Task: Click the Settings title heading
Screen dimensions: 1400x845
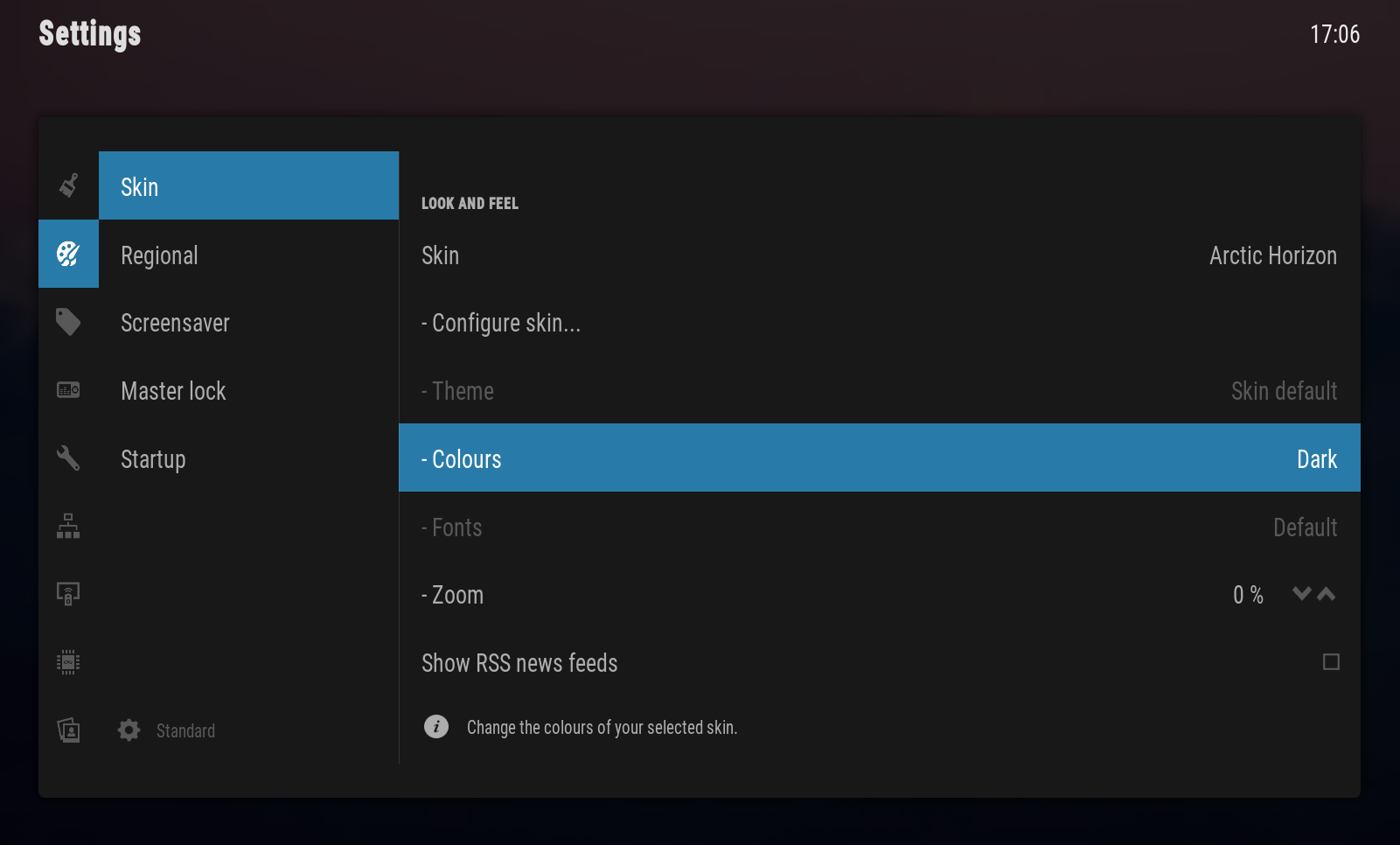Action: pos(90,34)
